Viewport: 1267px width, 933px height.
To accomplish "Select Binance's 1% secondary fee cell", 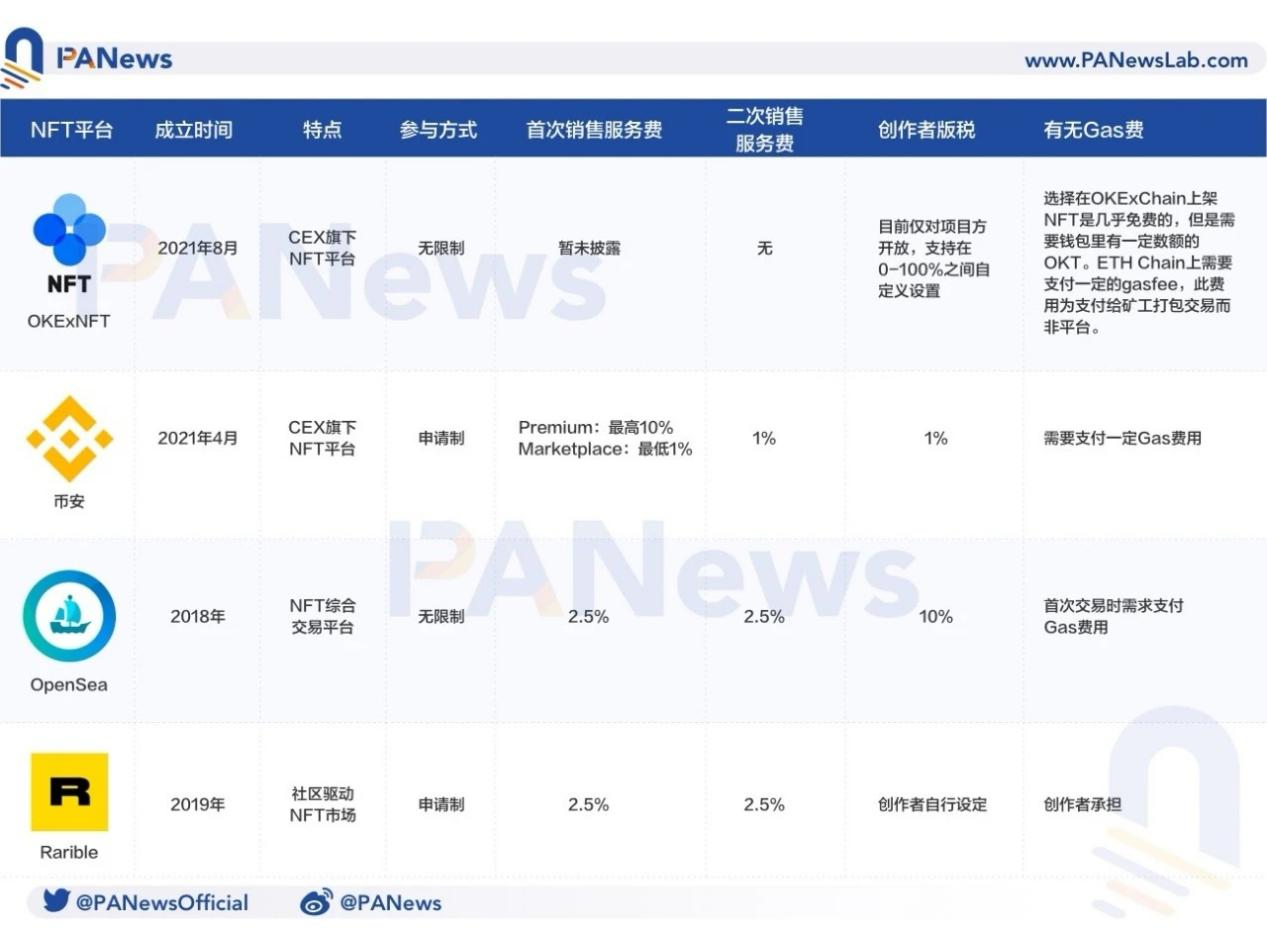I will (765, 439).
